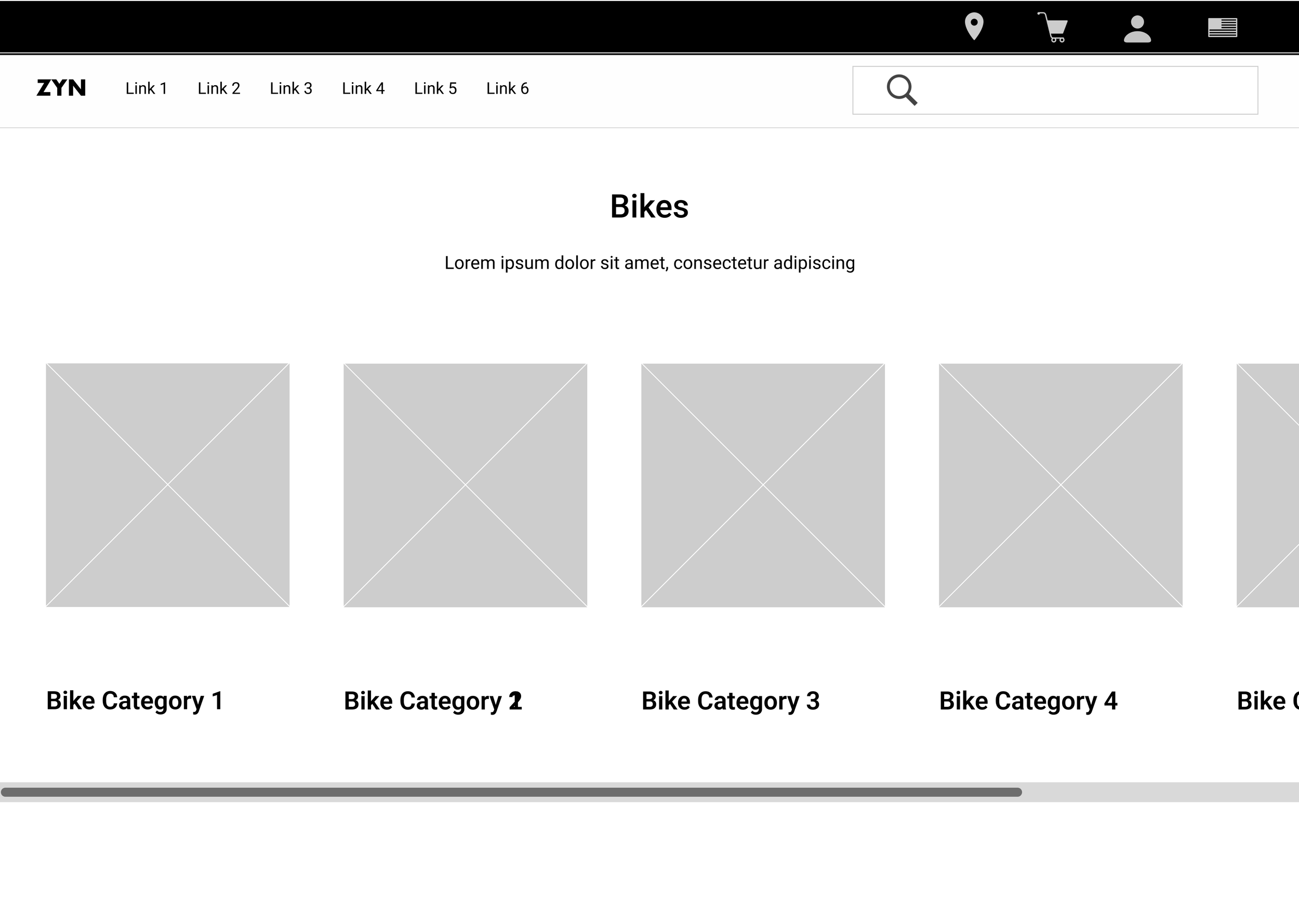The image size is (1299, 924).
Task: Click Link 5 in the navbar
Action: point(435,88)
